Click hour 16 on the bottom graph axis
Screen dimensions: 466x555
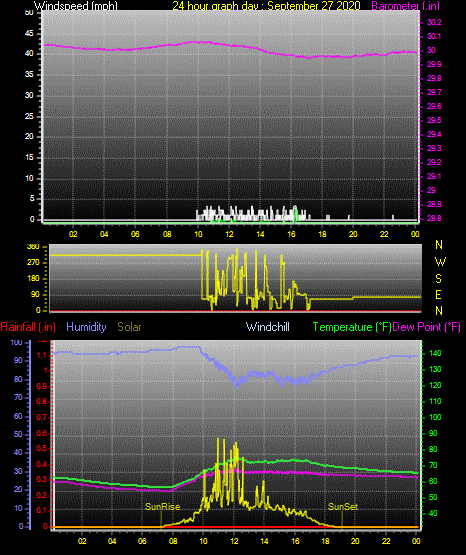click(x=295, y=541)
